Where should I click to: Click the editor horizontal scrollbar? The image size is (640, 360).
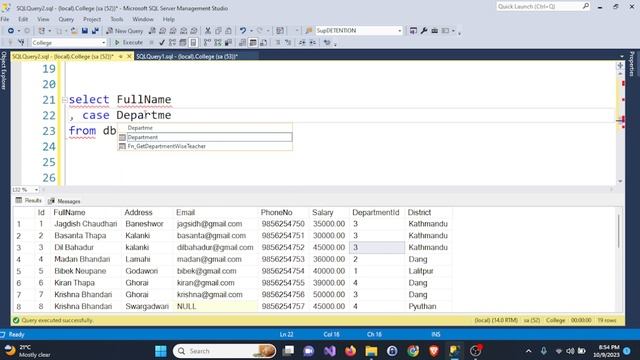coord(328,189)
